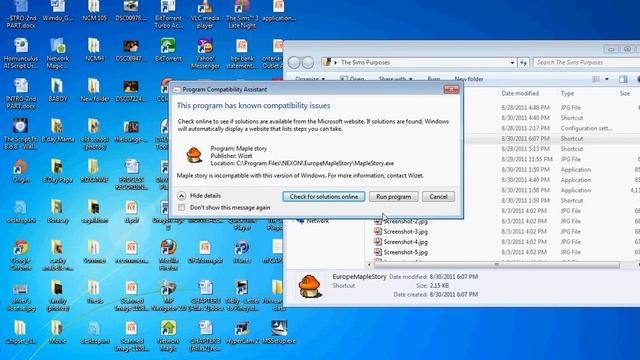Open iTunes desktop shortcut

(242, 251)
